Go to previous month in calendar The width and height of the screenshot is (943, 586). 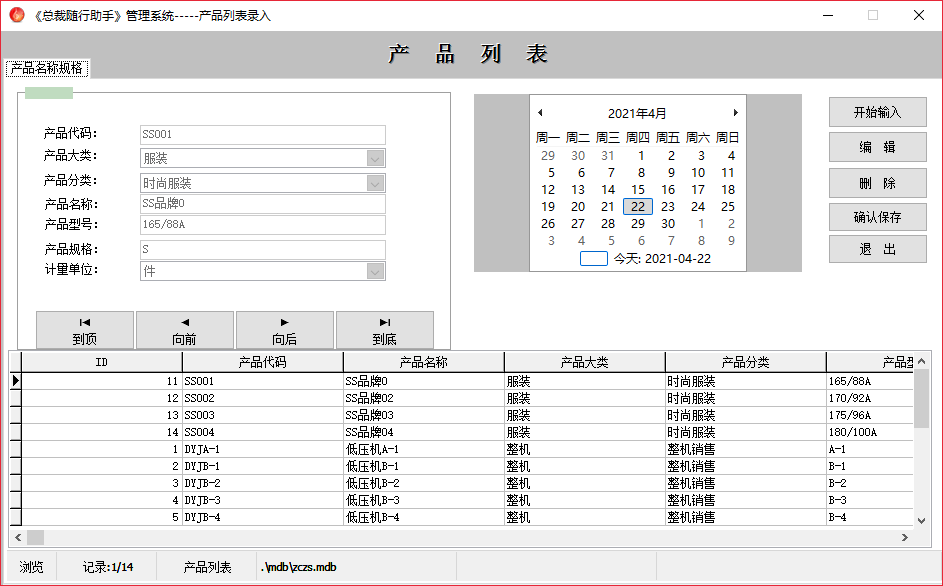pos(540,113)
